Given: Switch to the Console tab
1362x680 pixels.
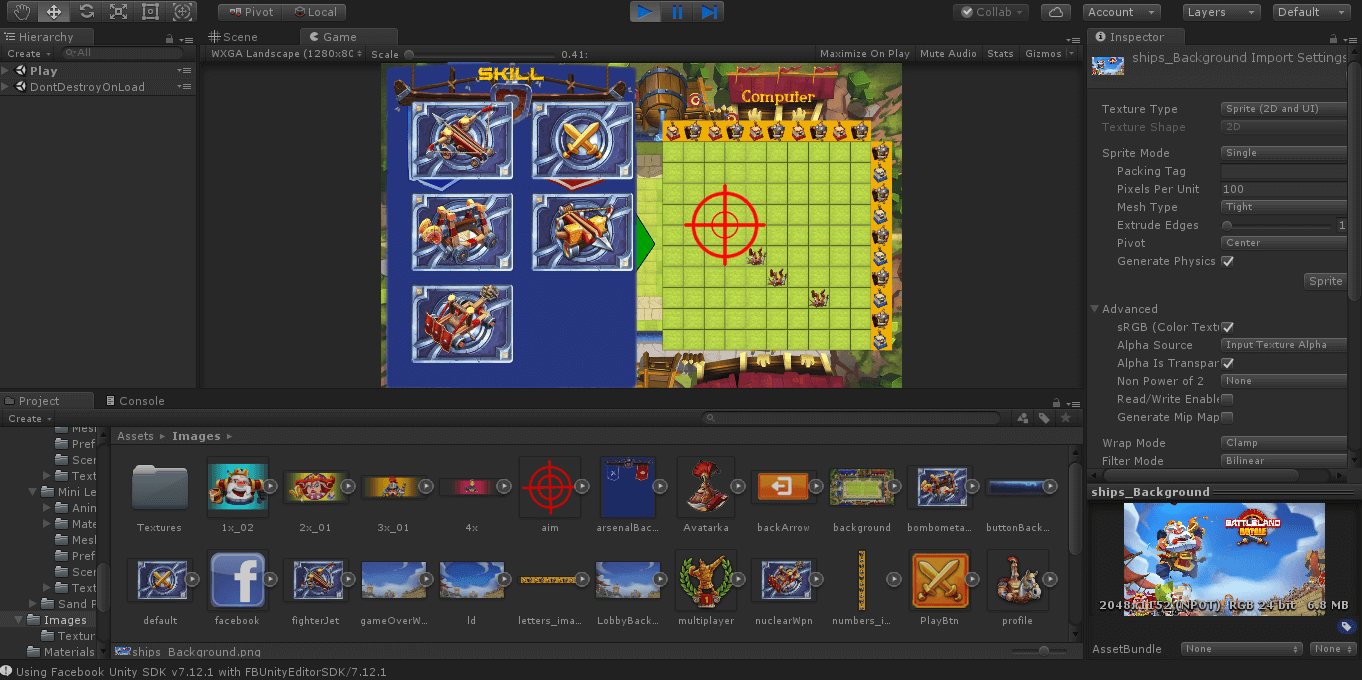Looking at the screenshot, I should 135,401.
